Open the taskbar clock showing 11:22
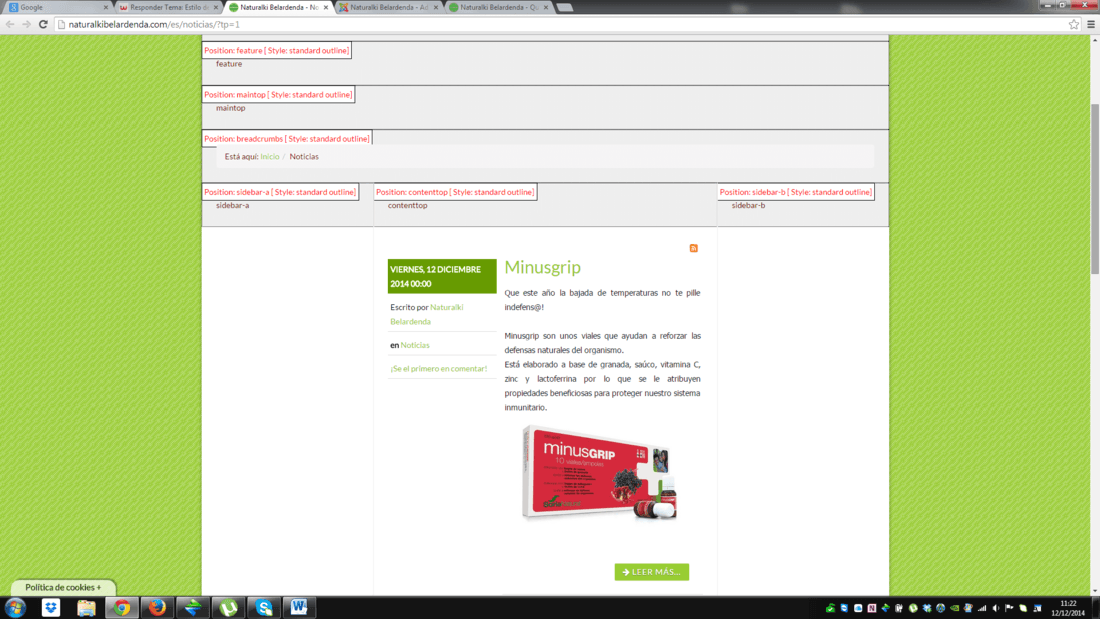The width and height of the screenshot is (1100, 619). point(1068,608)
